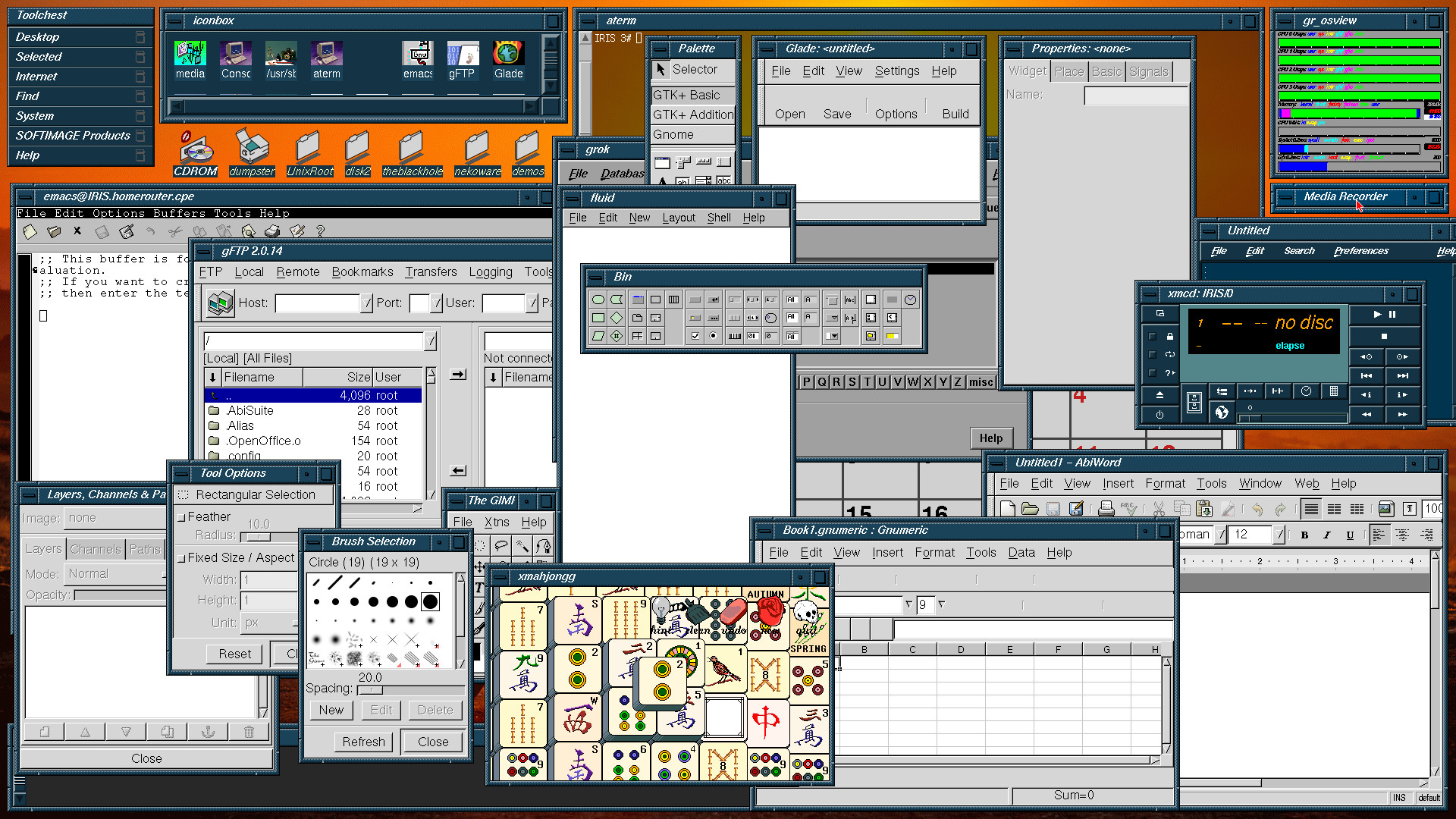
Task: Click Refresh in Brush Selection dialog
Action: [363, 742]
